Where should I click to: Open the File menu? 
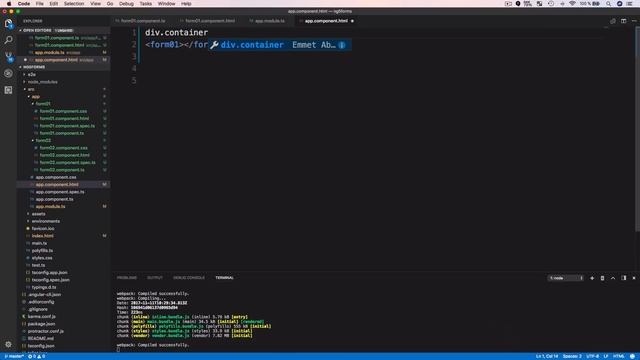tap(40, 4)
